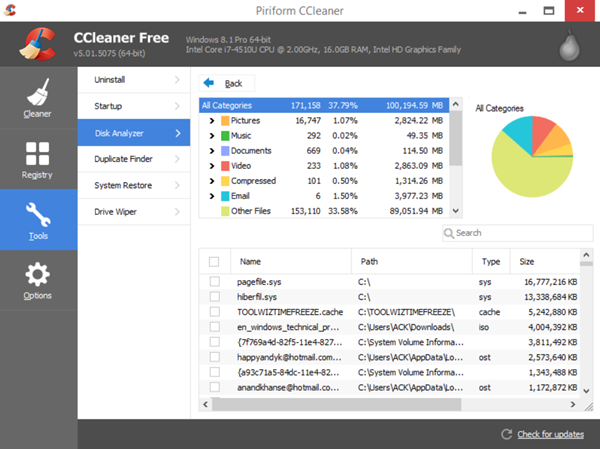600x449 pixels.
Task: Click the C:\TOOLWIZTIMEFREEZE\ path cell
Action: pyautogui.click(x=406, y=312)
